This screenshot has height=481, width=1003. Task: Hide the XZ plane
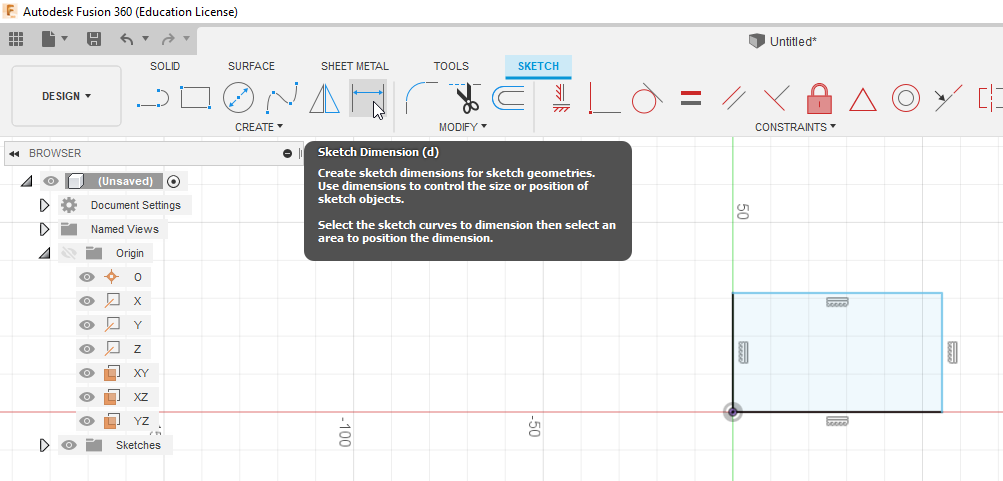coord(86,397)
